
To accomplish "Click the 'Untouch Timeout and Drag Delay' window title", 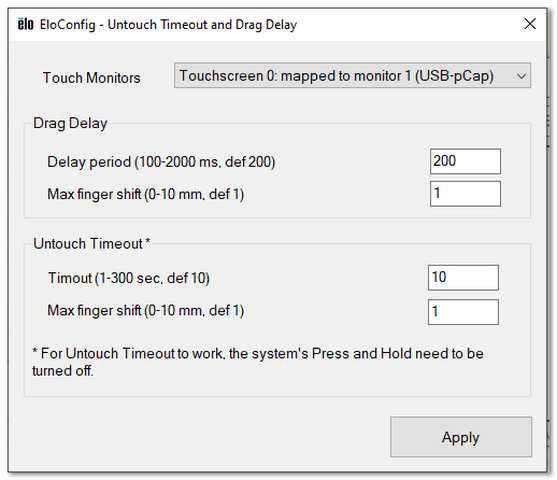I will (x=202, y=25).
